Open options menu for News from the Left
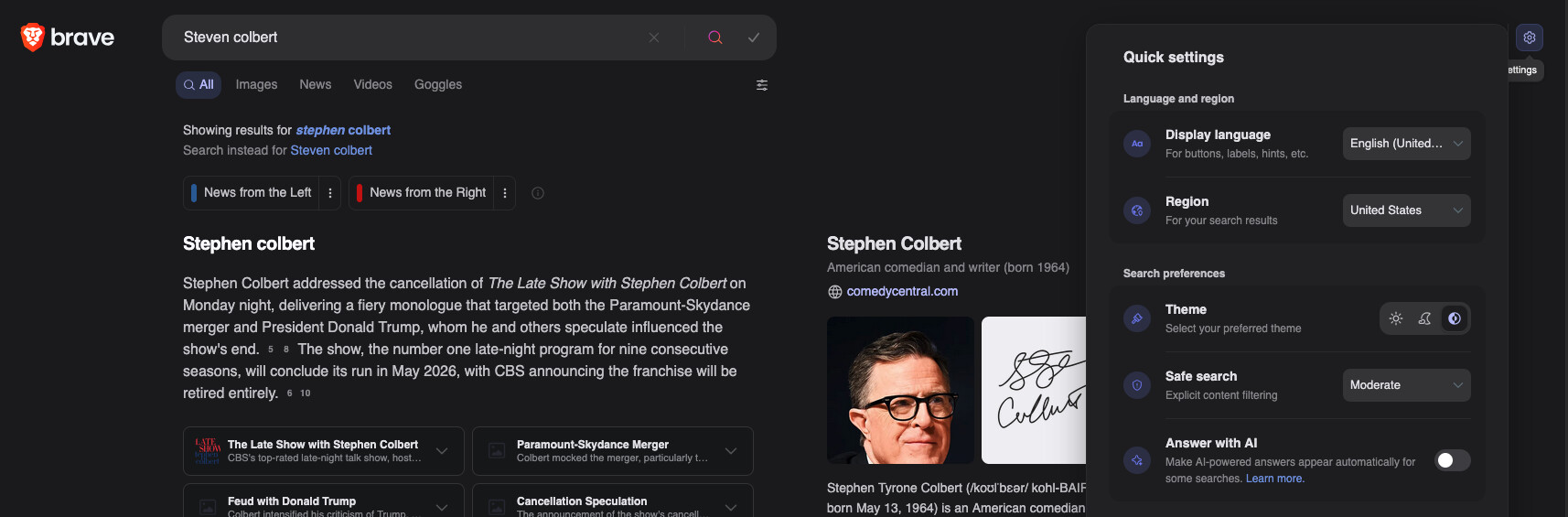 coord(330,193)
